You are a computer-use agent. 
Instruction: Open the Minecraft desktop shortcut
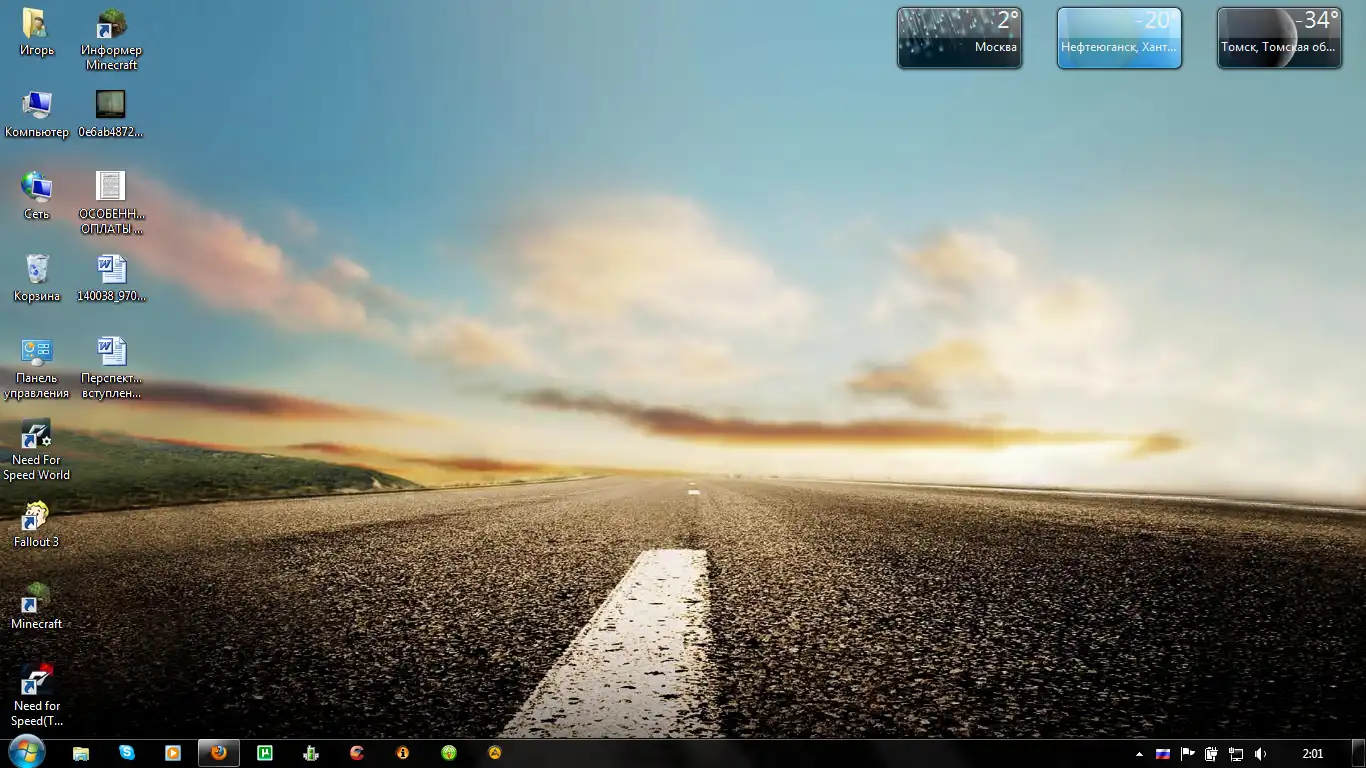coord(37,602)
